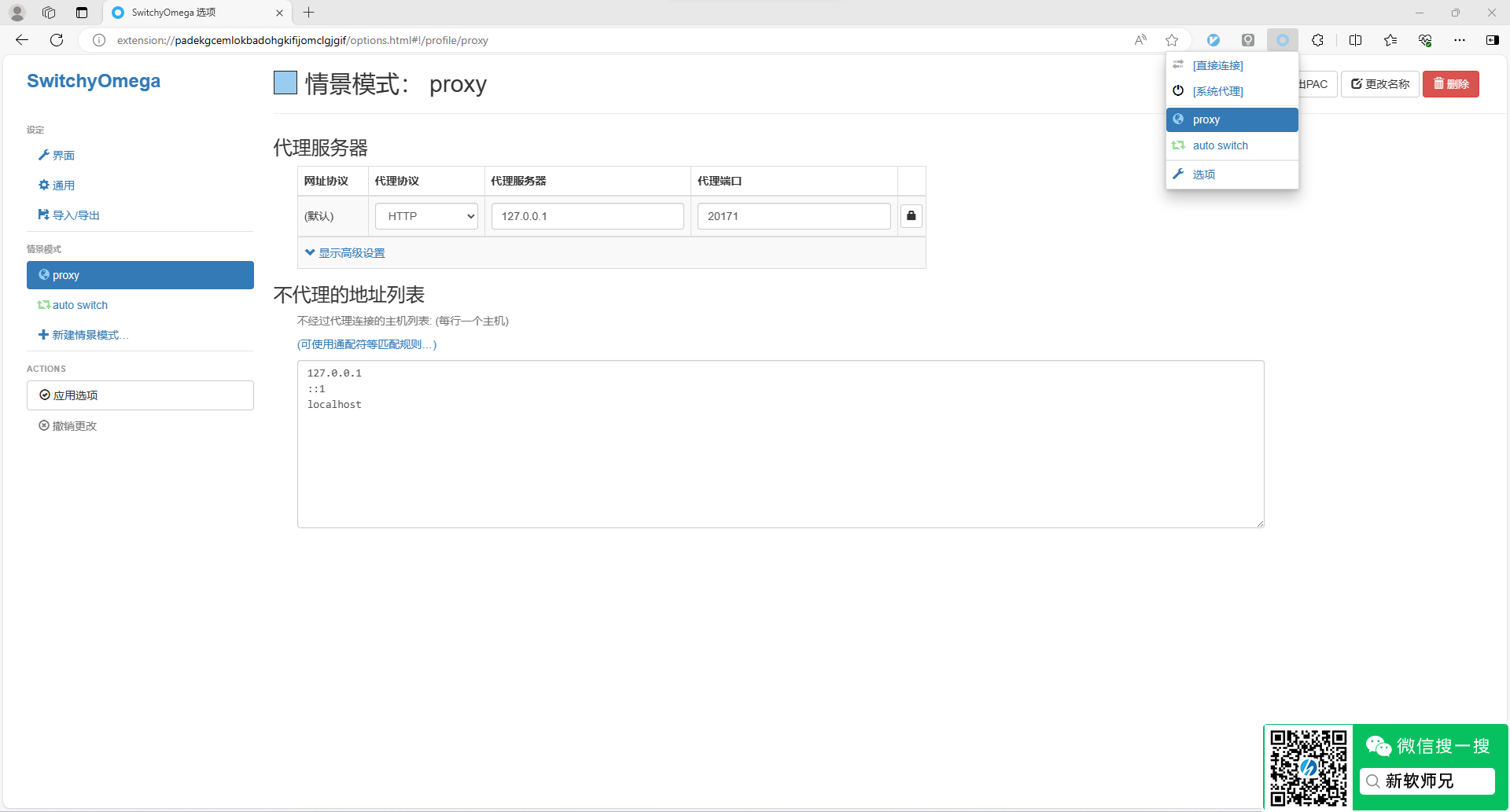This screenshot has width=1510, height=812.
Task: Open the wildcard matching rules link
Action: pos(366,344)
